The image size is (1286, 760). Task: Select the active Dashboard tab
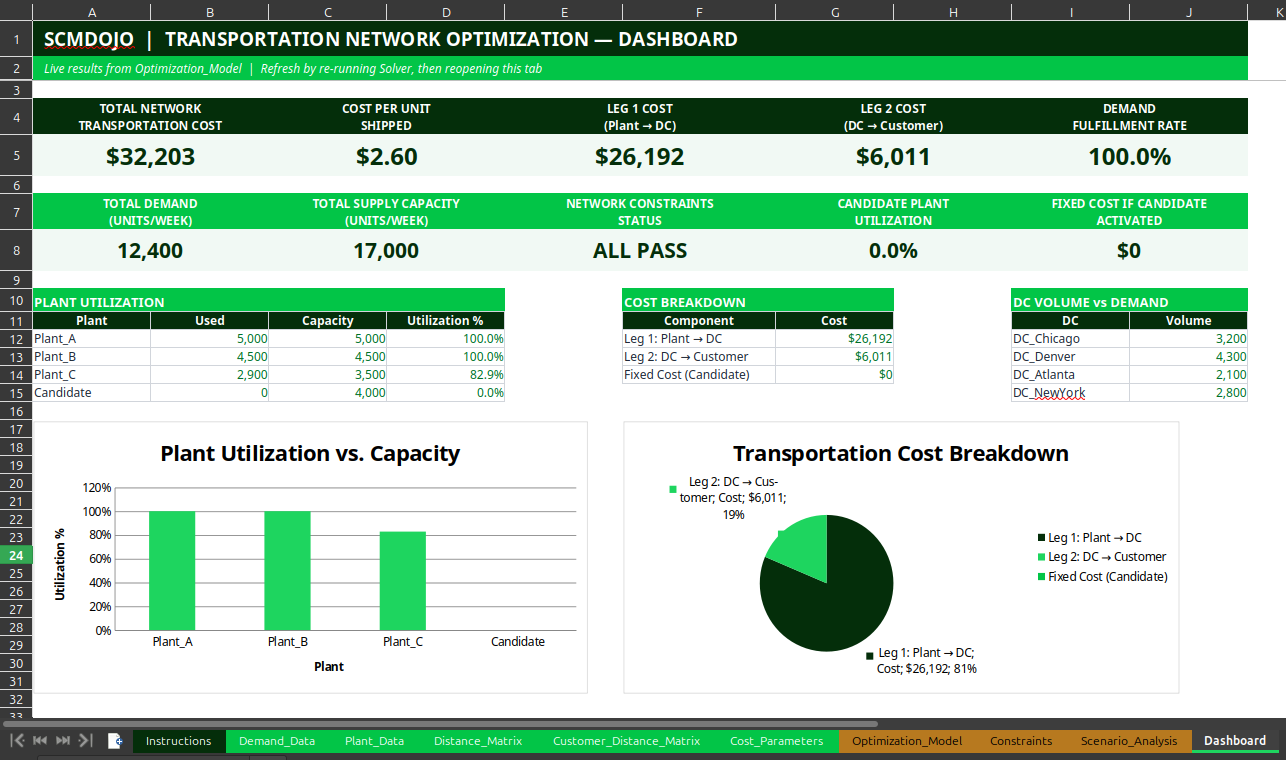[x=1235, y=741]
